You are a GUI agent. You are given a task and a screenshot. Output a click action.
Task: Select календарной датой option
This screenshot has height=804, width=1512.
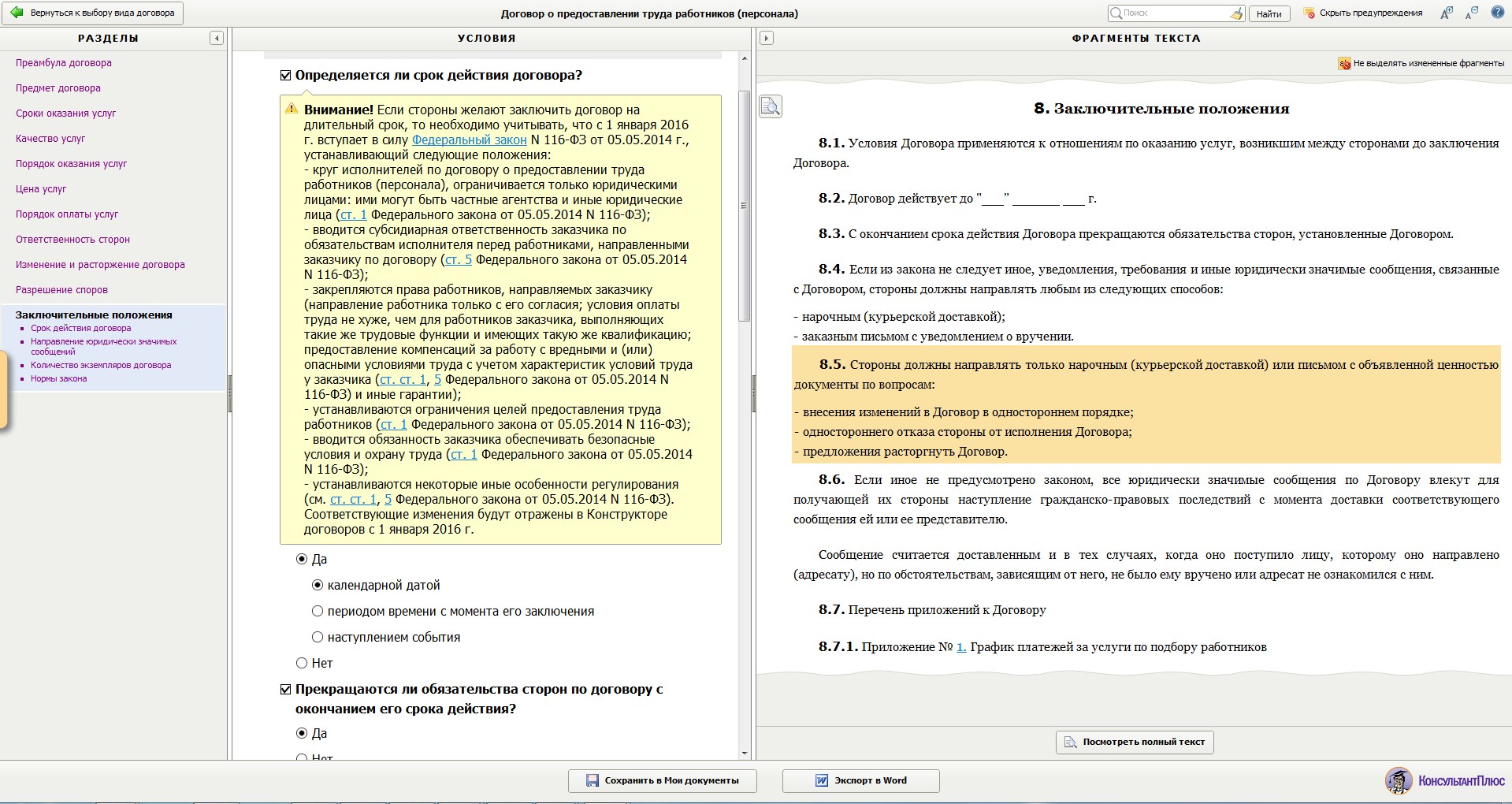tap(318, 585)
